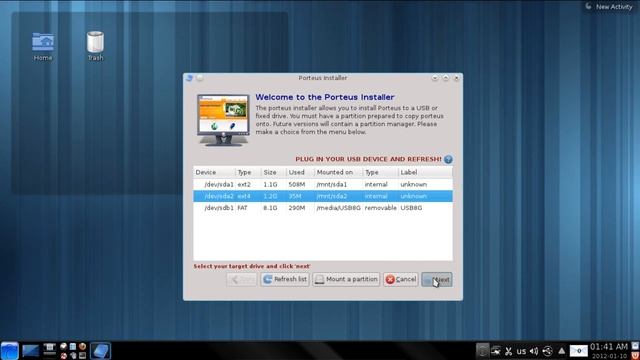The image size is (640, 360).
Task: Click the 508M used cell
Action: click(297, 184)
